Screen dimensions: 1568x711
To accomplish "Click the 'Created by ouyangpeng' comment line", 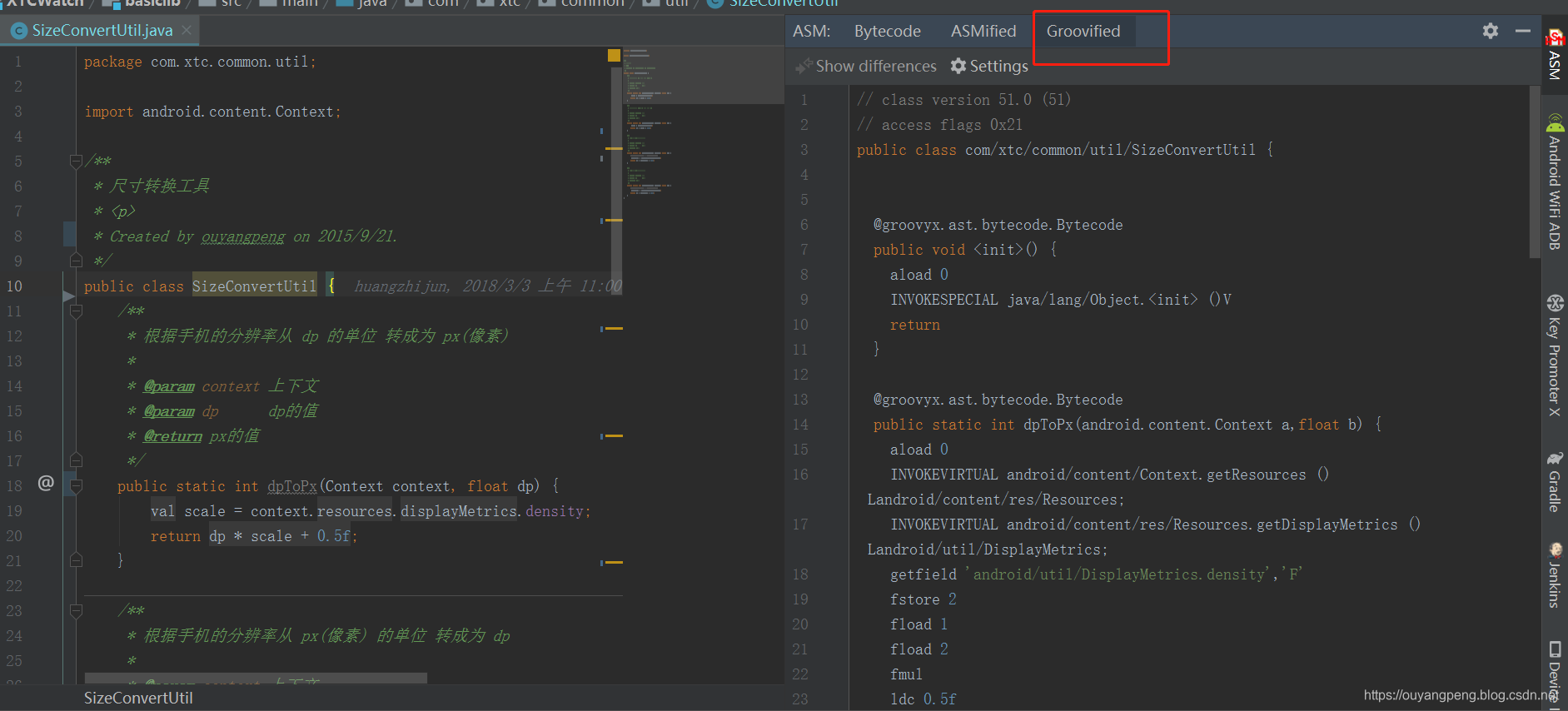I will pyautogui.click(x=246, y=236).
